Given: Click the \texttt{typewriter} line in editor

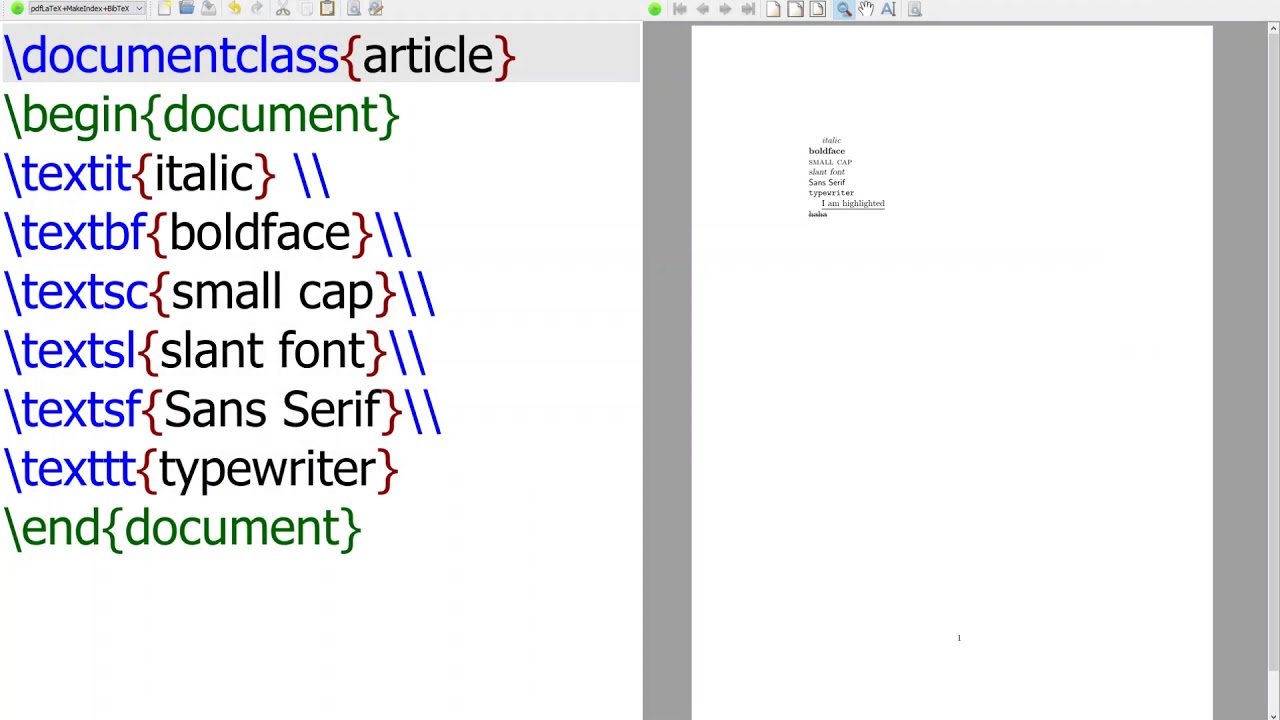Looking at the screenshot, I should click(x=201, y=469).
